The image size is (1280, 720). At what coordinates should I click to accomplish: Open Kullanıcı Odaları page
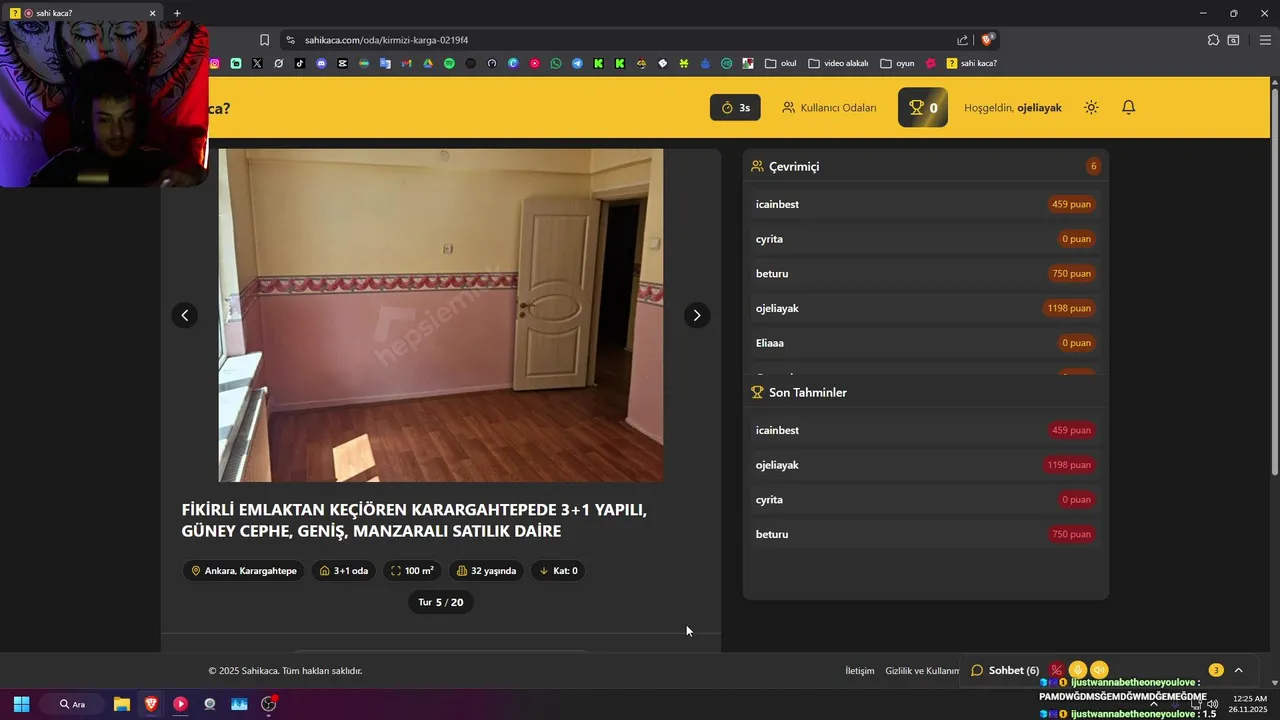click(829, 107)
